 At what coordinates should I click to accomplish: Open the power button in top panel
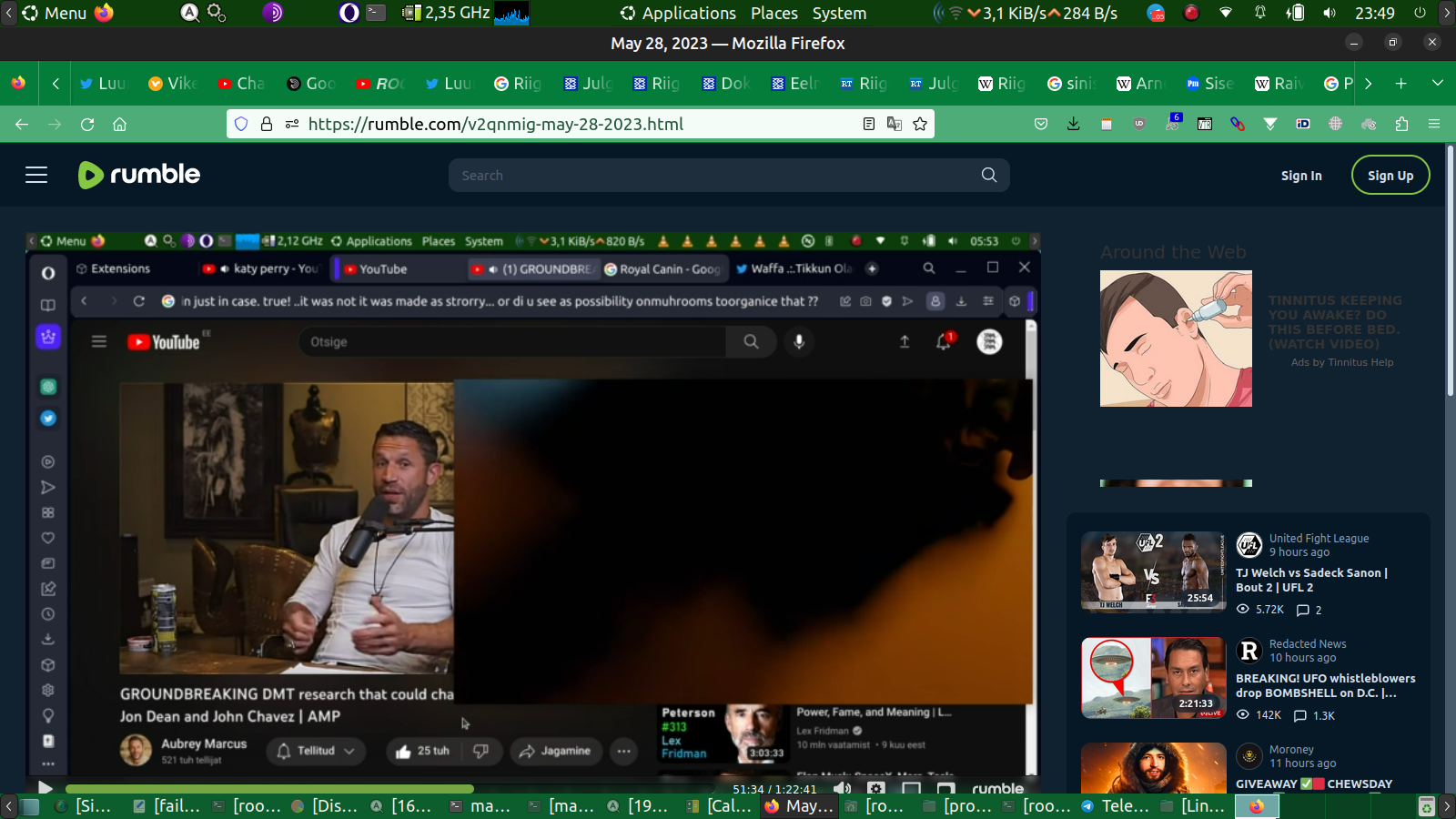[x=1420, y=13]
